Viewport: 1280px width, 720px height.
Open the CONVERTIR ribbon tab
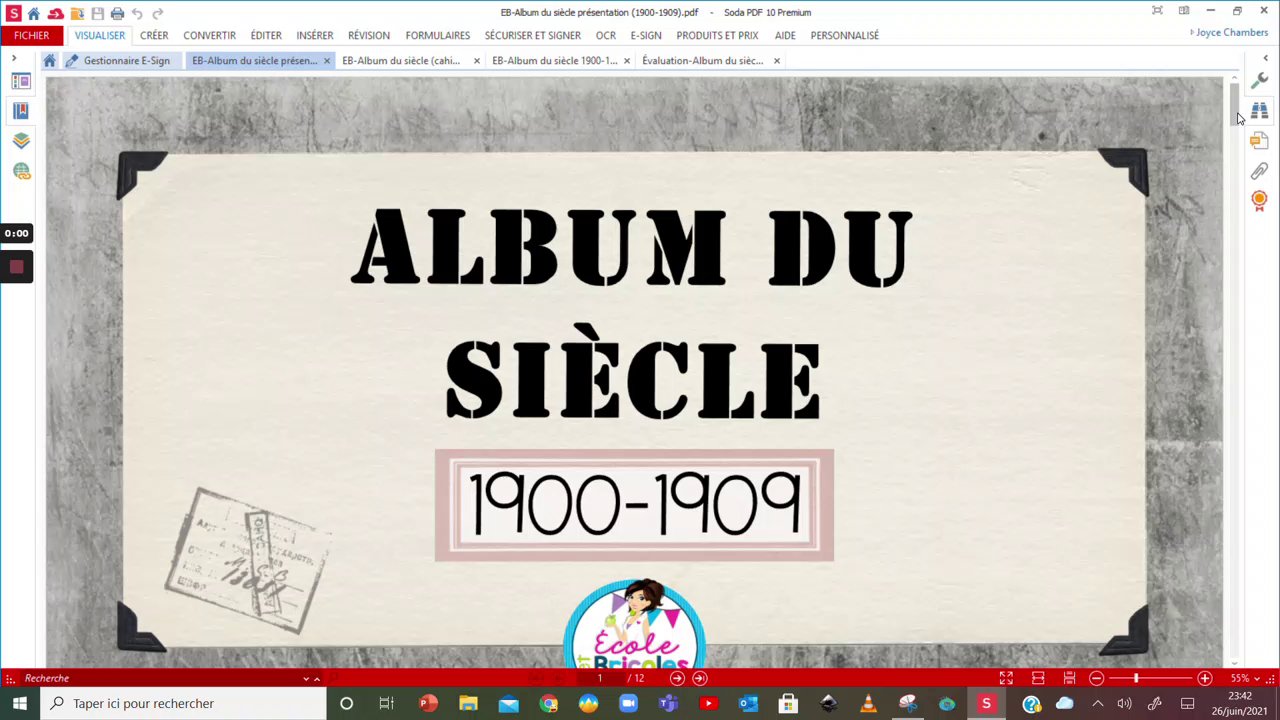tap(209, 35)
